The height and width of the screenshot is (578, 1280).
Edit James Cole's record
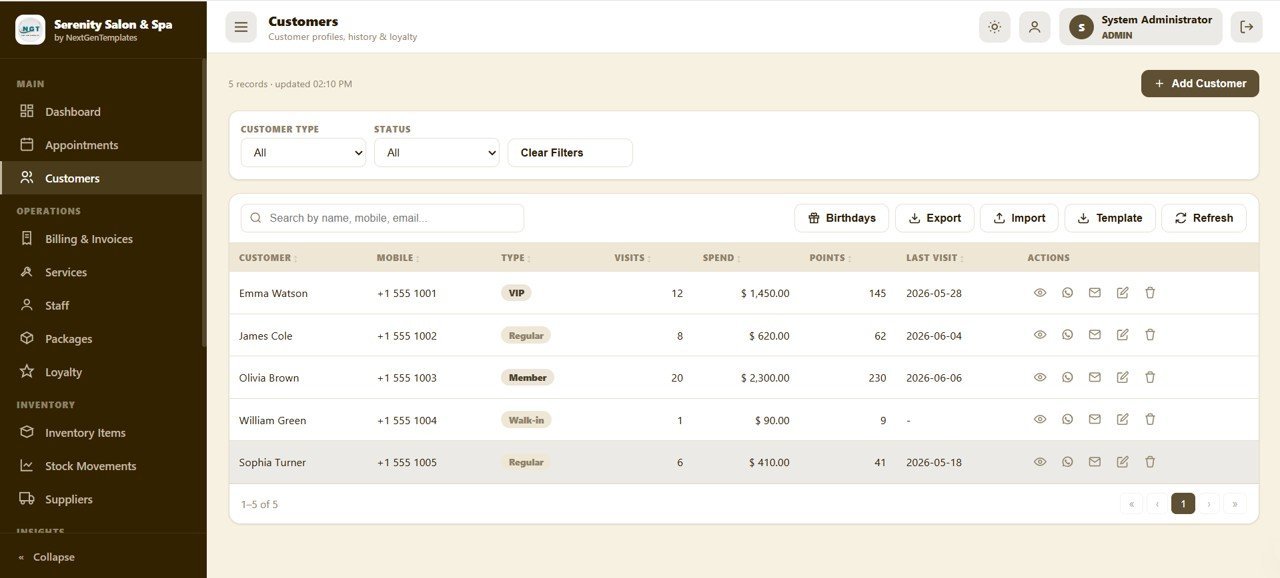tap(1122, 335)
